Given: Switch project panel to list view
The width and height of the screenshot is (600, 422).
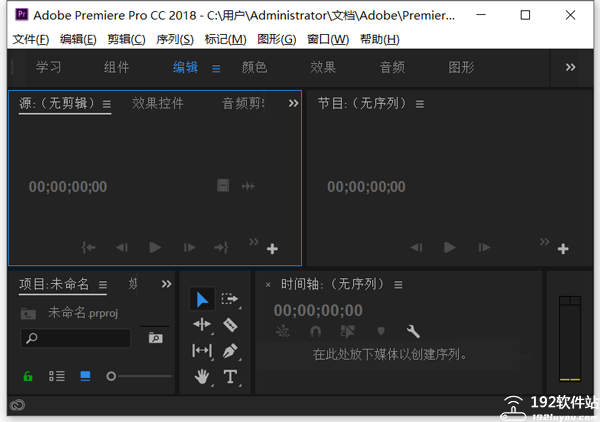Looking at the screenshot, I should click(x=57, y=376).
